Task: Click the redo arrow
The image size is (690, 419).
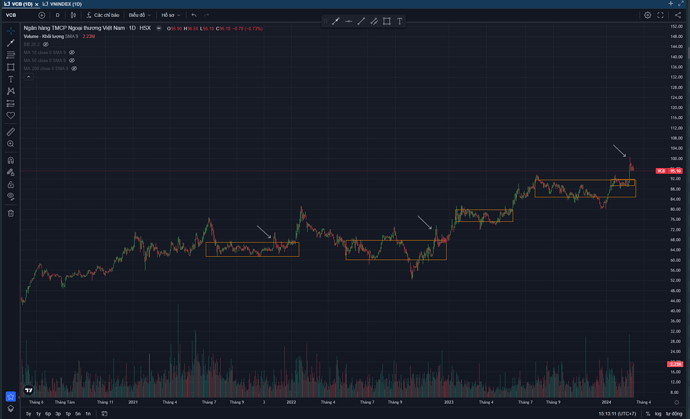Action: pyautogui.click(x=206, y=15)
